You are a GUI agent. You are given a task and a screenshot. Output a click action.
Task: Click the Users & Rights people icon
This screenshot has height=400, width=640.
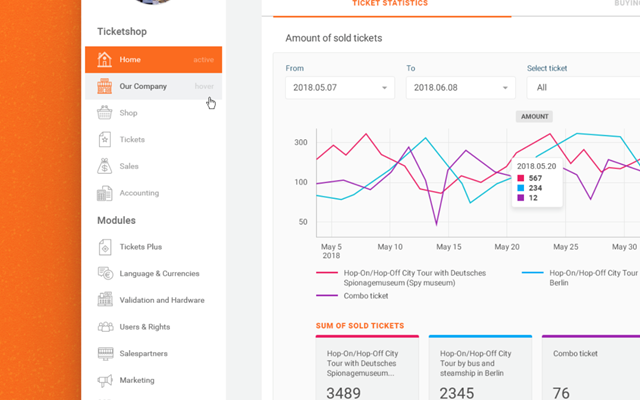tap(105, 327)
